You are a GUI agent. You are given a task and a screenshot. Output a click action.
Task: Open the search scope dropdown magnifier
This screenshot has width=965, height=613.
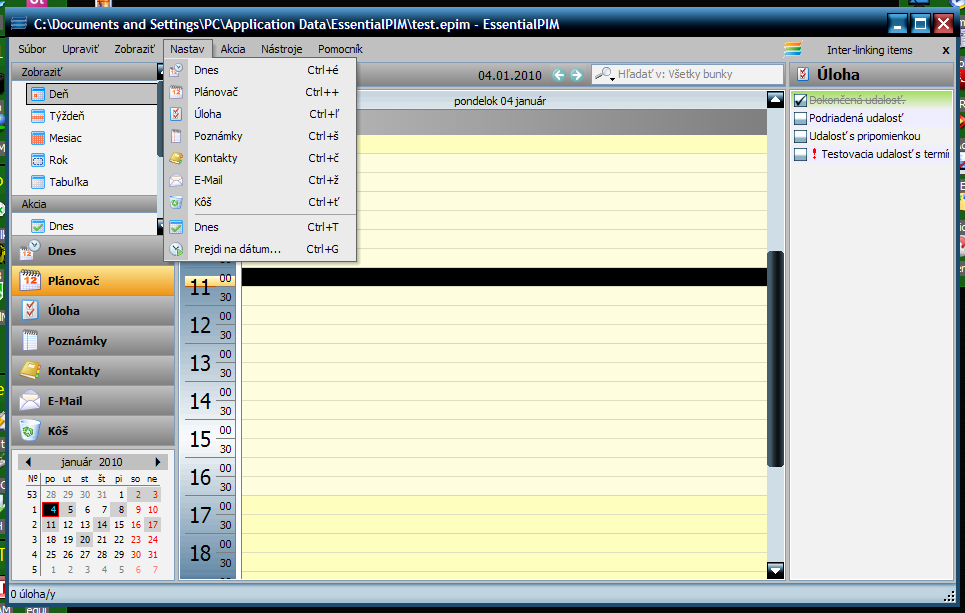tap(605, 75)
